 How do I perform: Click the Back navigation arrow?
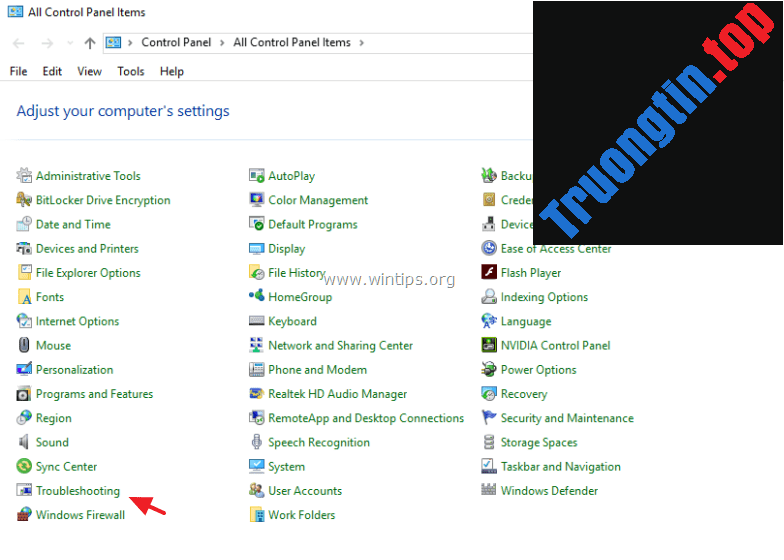click(18, 44)
